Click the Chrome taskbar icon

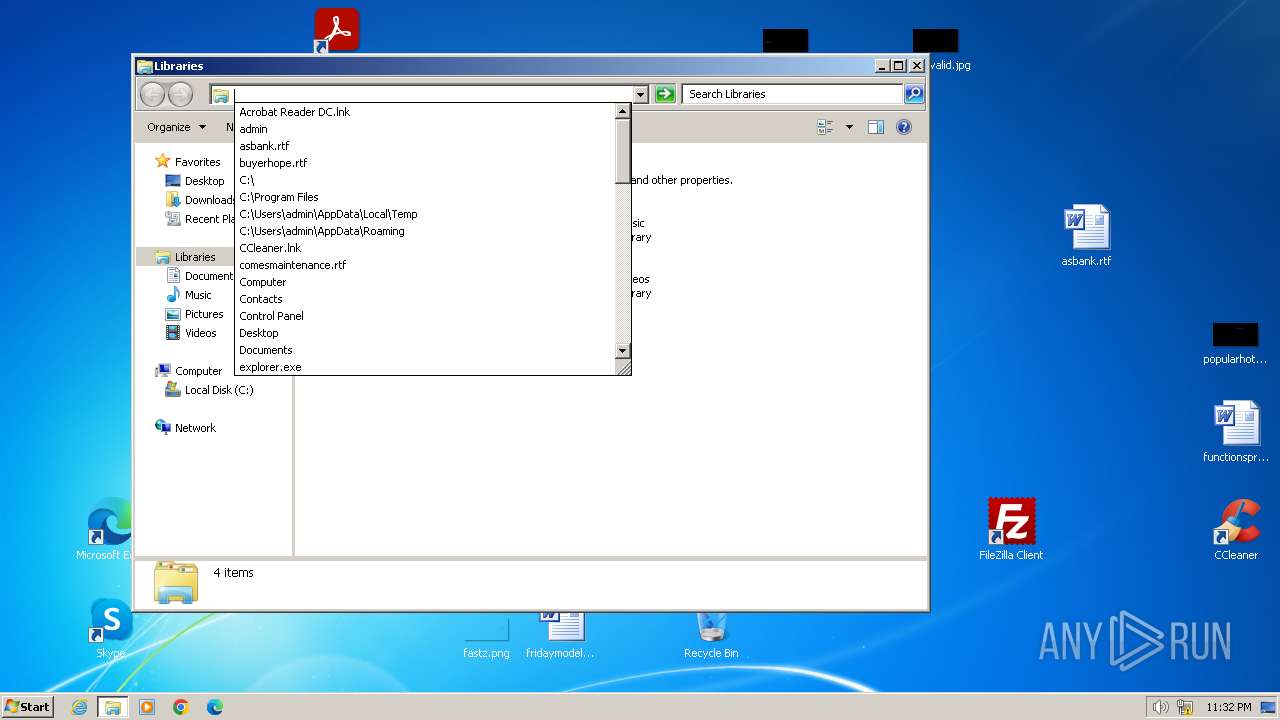coord(181,707)
